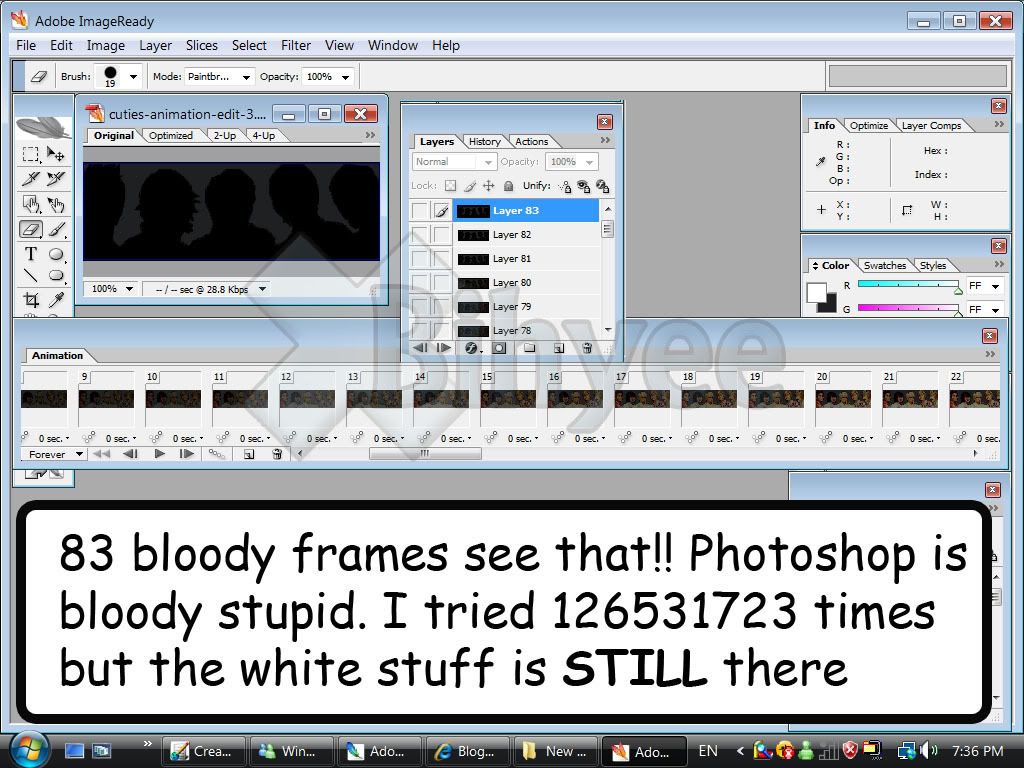
Task: Toggle lock transparent pixels
Action: point(451,186)
